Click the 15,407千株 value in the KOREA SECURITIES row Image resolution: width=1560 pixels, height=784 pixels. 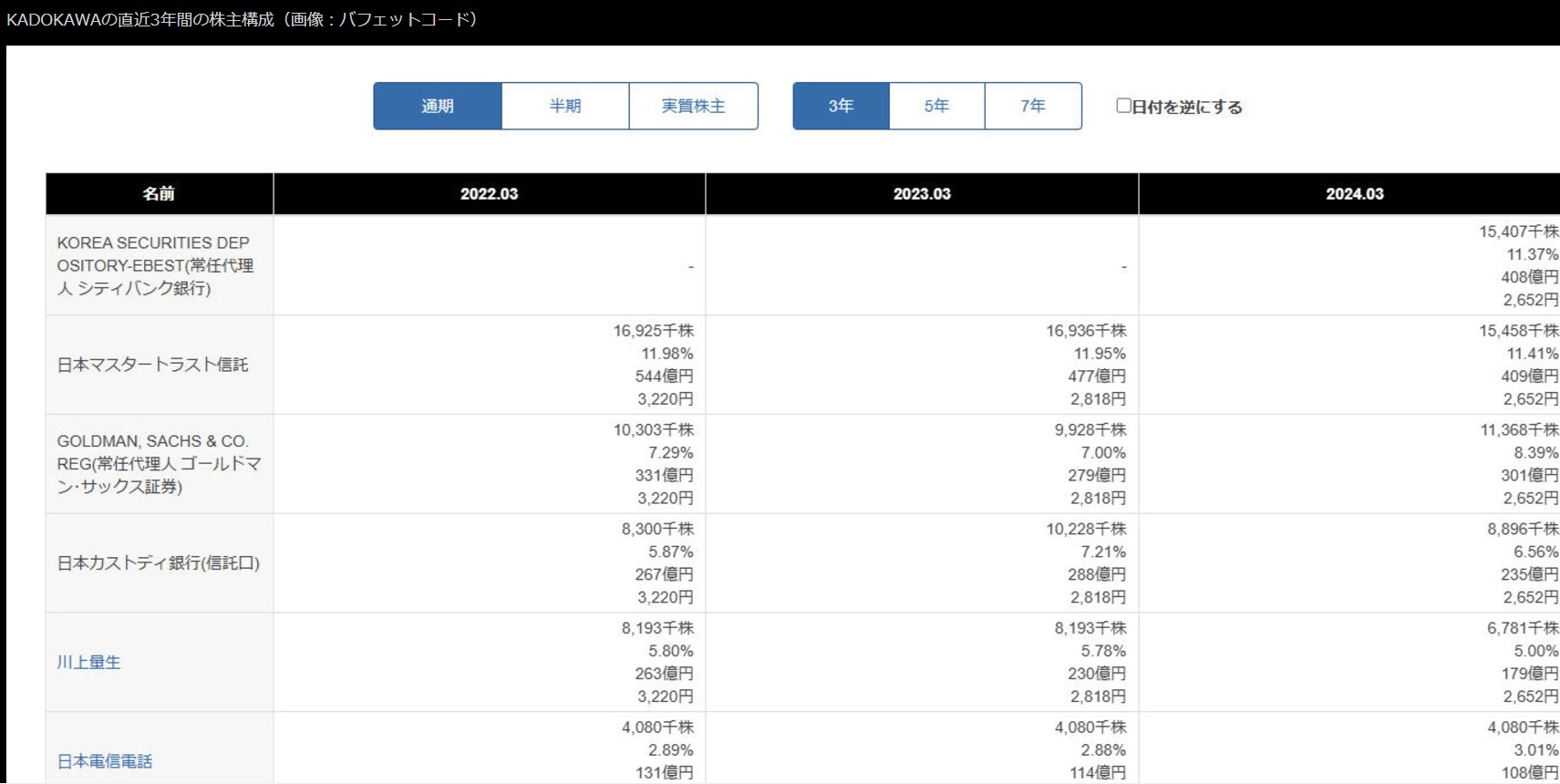point(1518,232)
